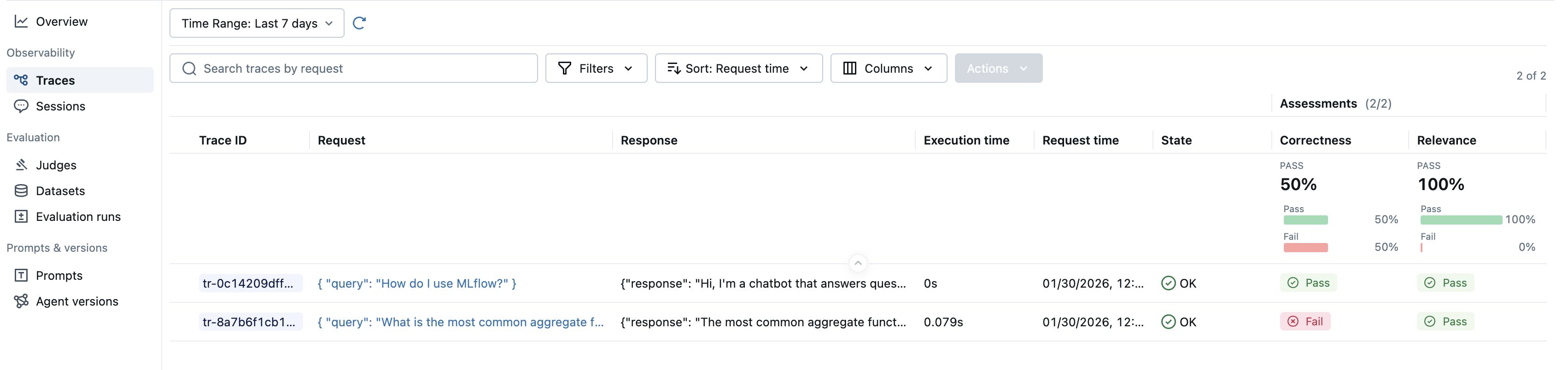Viewport: 1568px width, 370px height.
Task: Click the Judges gavel icon
Action: (x=20, y=164)
